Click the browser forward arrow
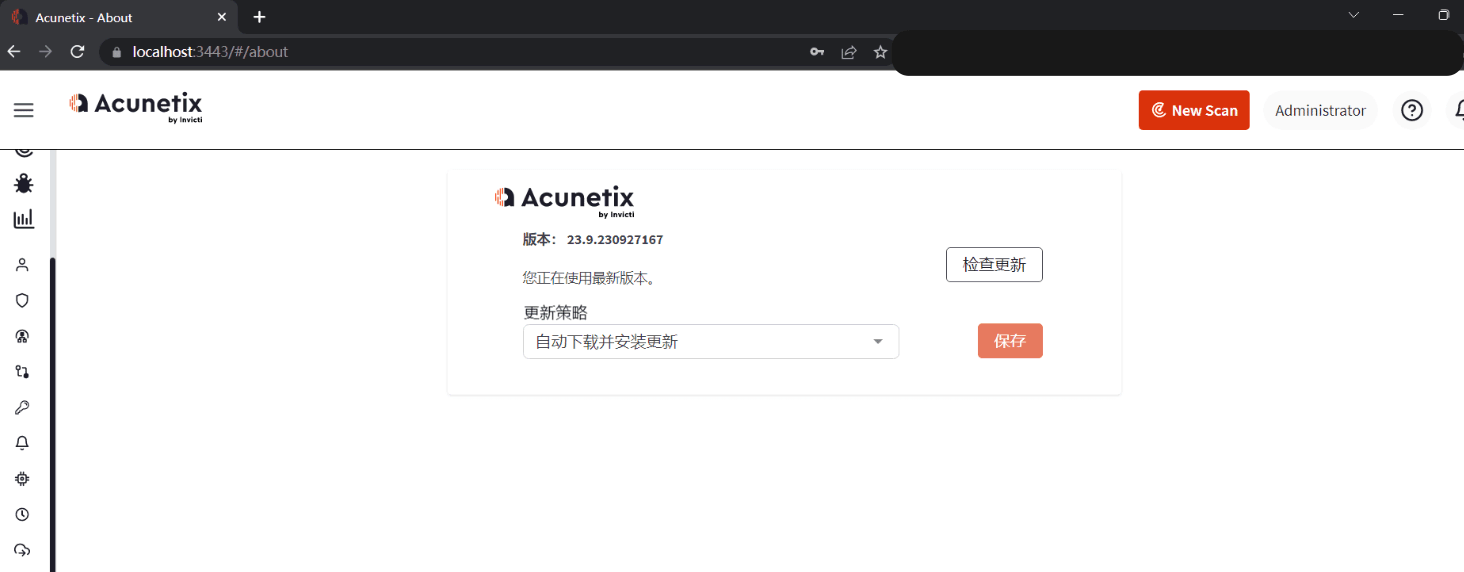 pyautogui.click(x=45, y=52)
